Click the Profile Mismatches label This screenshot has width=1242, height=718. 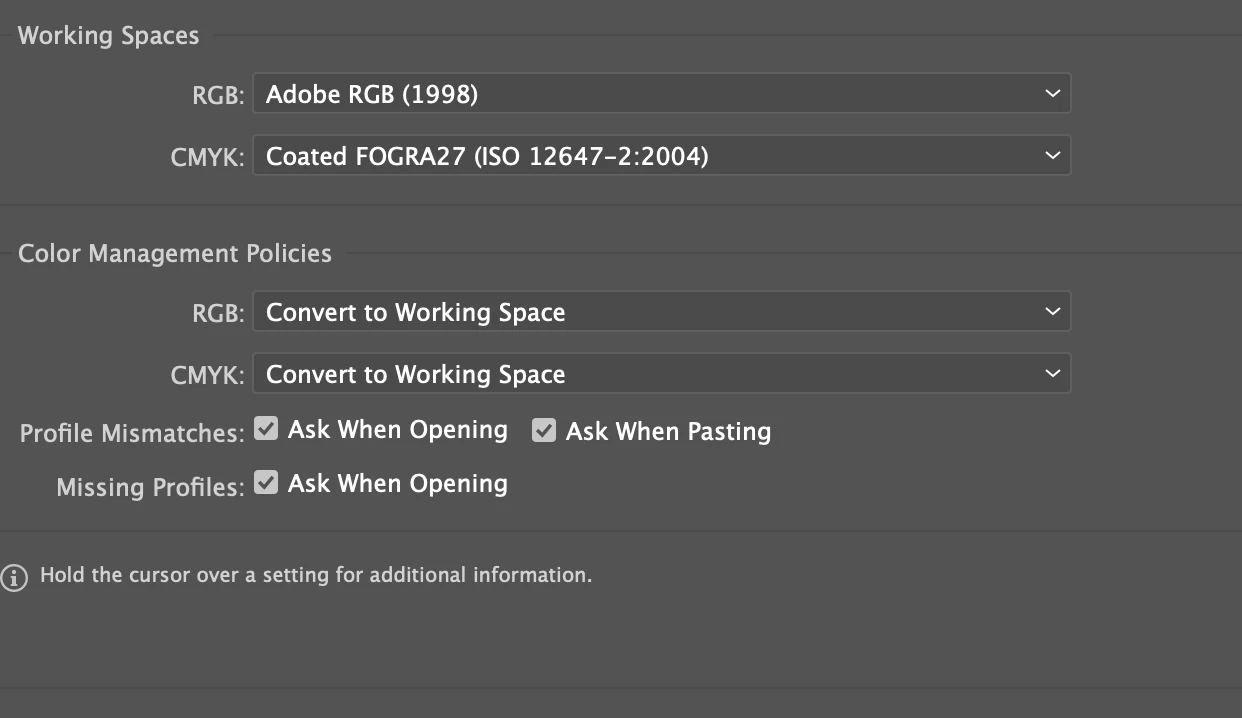pos(132,434)
